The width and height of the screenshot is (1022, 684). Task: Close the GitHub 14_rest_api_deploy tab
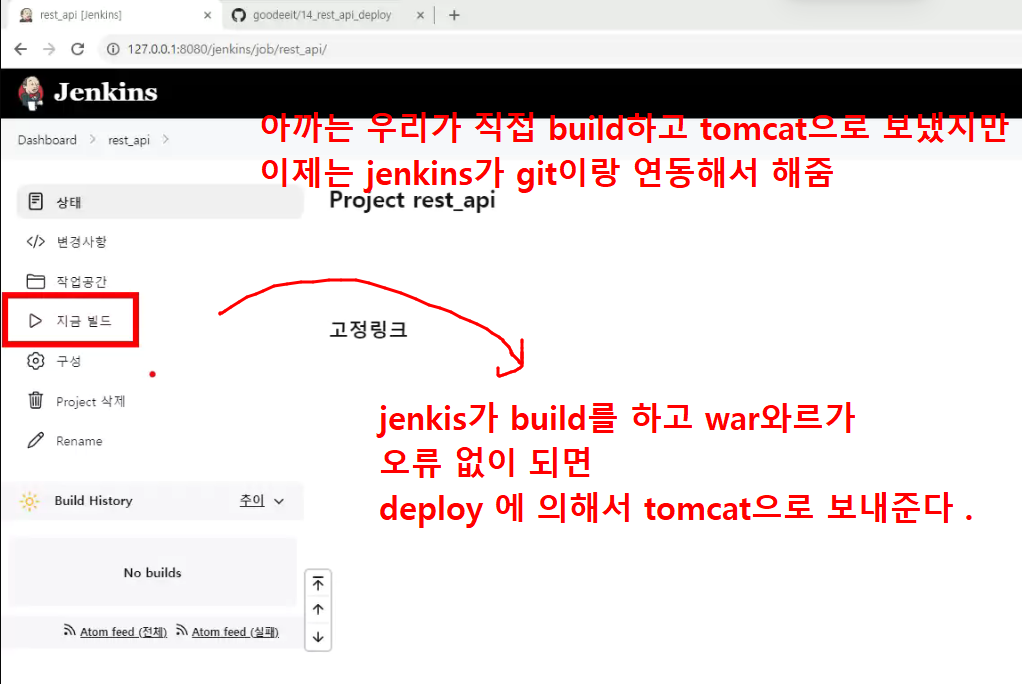[x=420, y=15]
